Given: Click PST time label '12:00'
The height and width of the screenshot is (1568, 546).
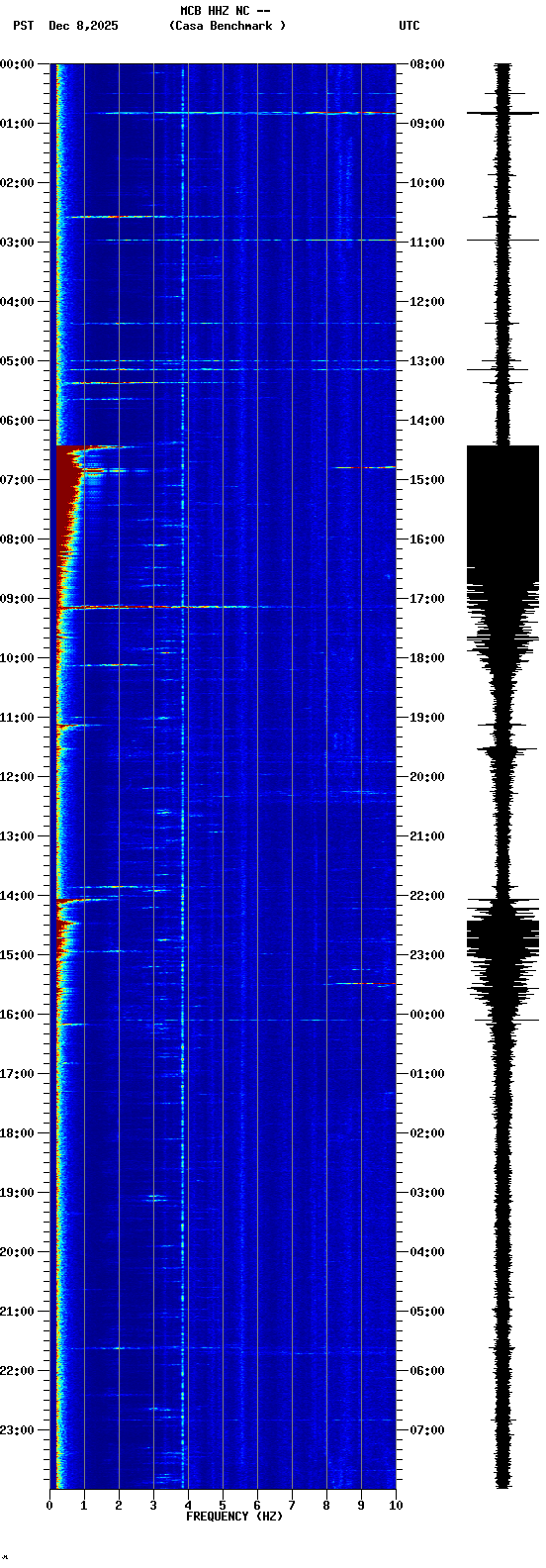Looking at the screenshot, I should click(17, 777).
